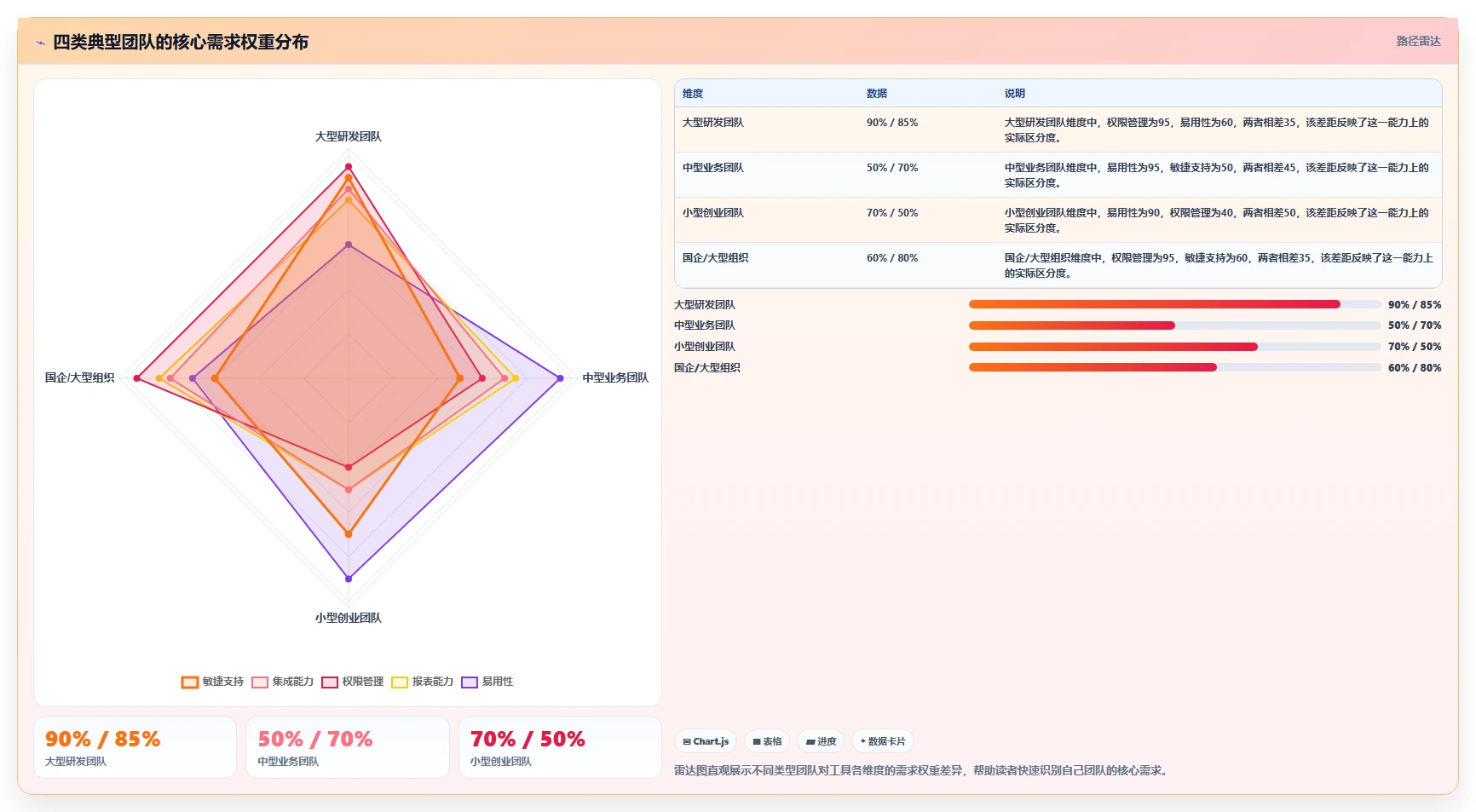Hide the 权限管理 dataset via legend
Image resolution: width=1476 pixels, height=812 pixels.
(353, 682)
